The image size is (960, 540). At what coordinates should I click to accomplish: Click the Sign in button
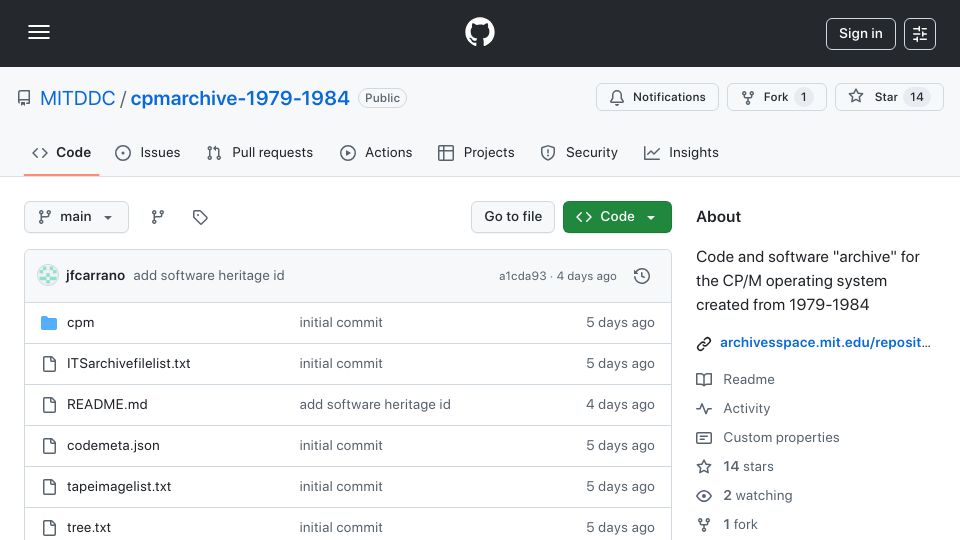(860, 34)
